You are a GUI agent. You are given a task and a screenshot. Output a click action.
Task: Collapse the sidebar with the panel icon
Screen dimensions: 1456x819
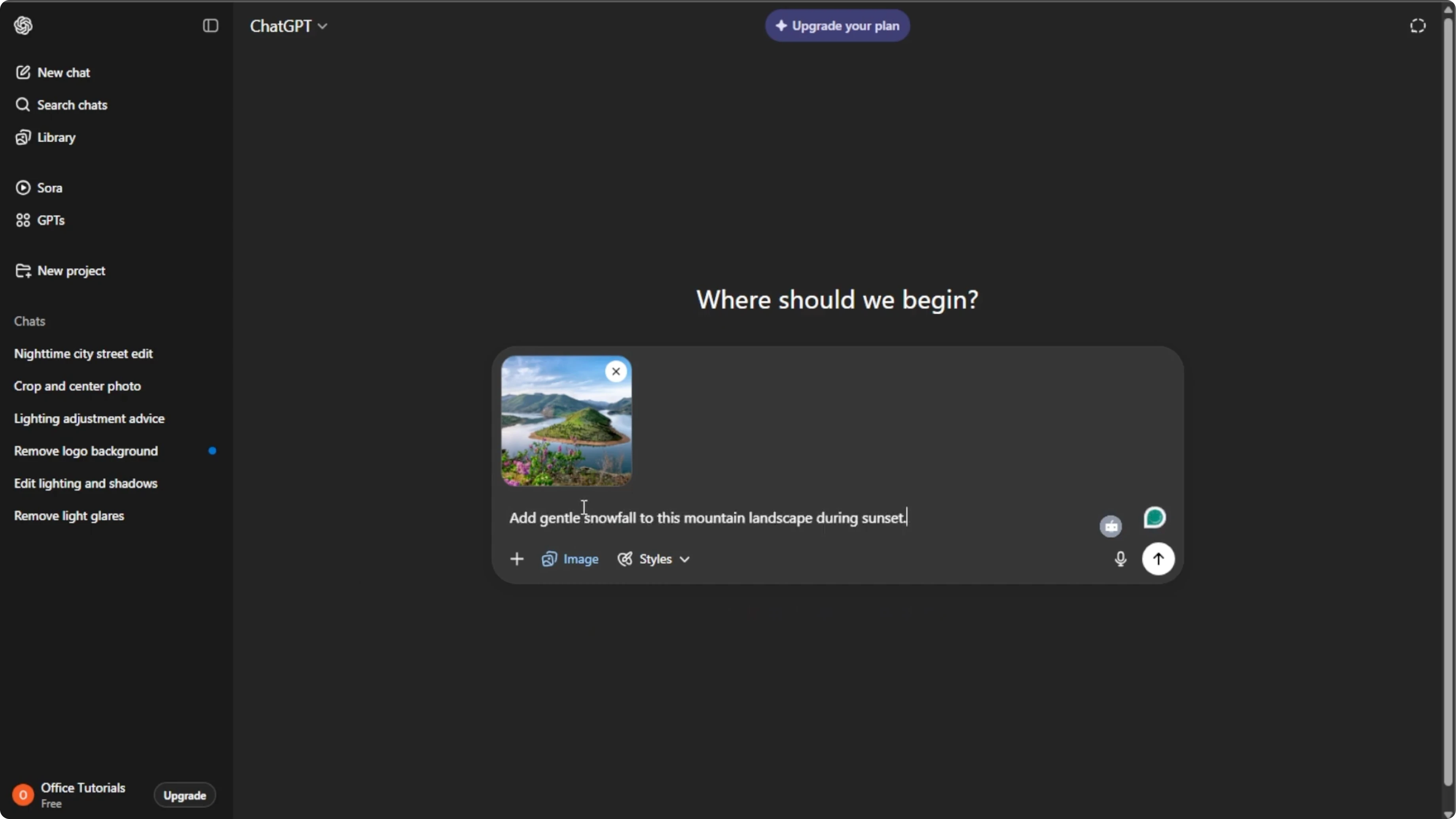pos(210,25)
